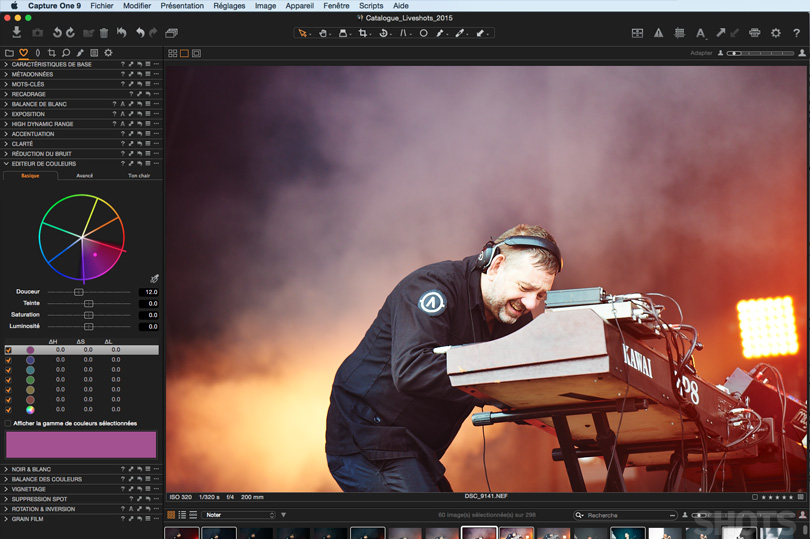The image size is (810, 539).
Task: Open the Réglages menu
Action: [x=229, y=6]
